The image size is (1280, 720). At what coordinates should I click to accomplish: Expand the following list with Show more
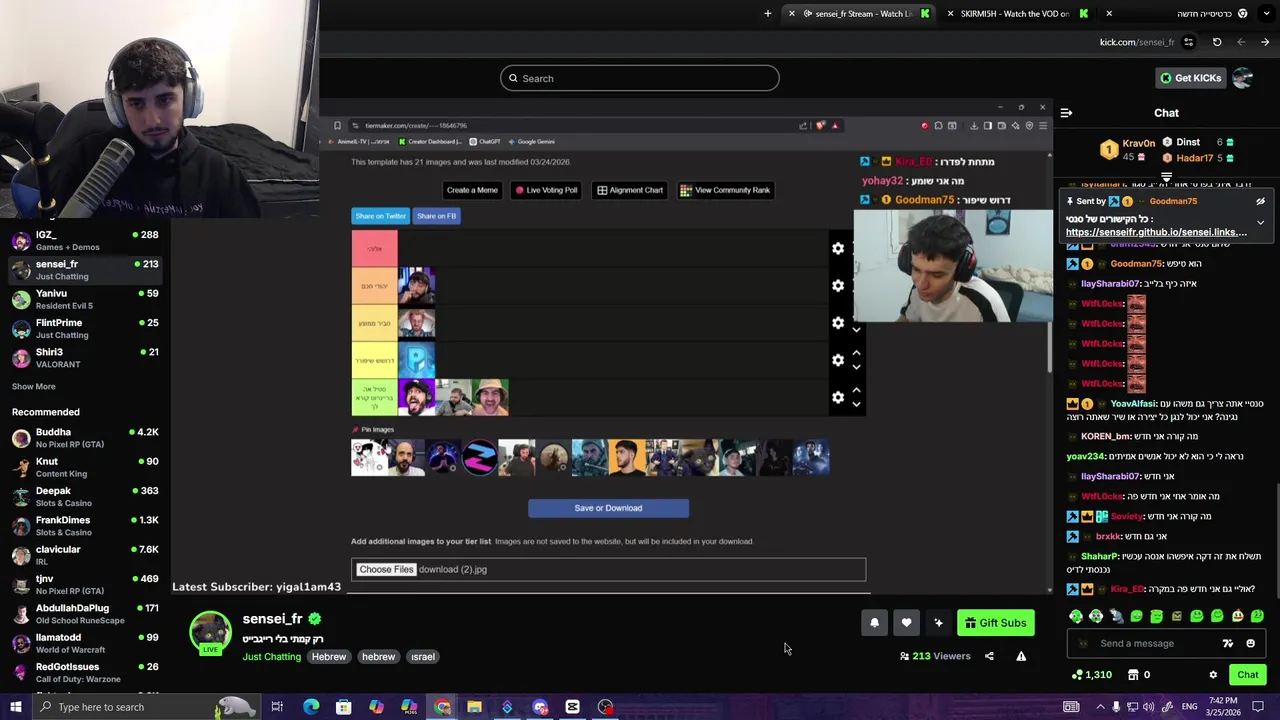point(33,386)
